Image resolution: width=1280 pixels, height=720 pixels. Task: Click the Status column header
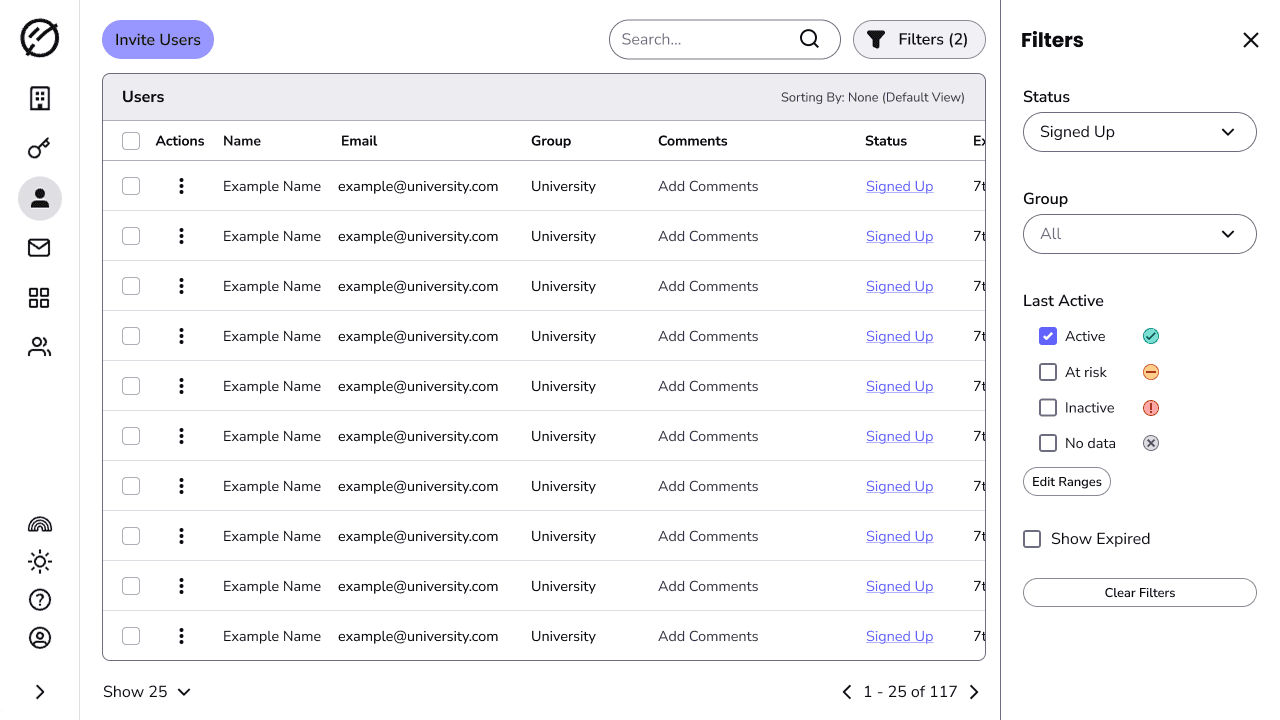886,141
